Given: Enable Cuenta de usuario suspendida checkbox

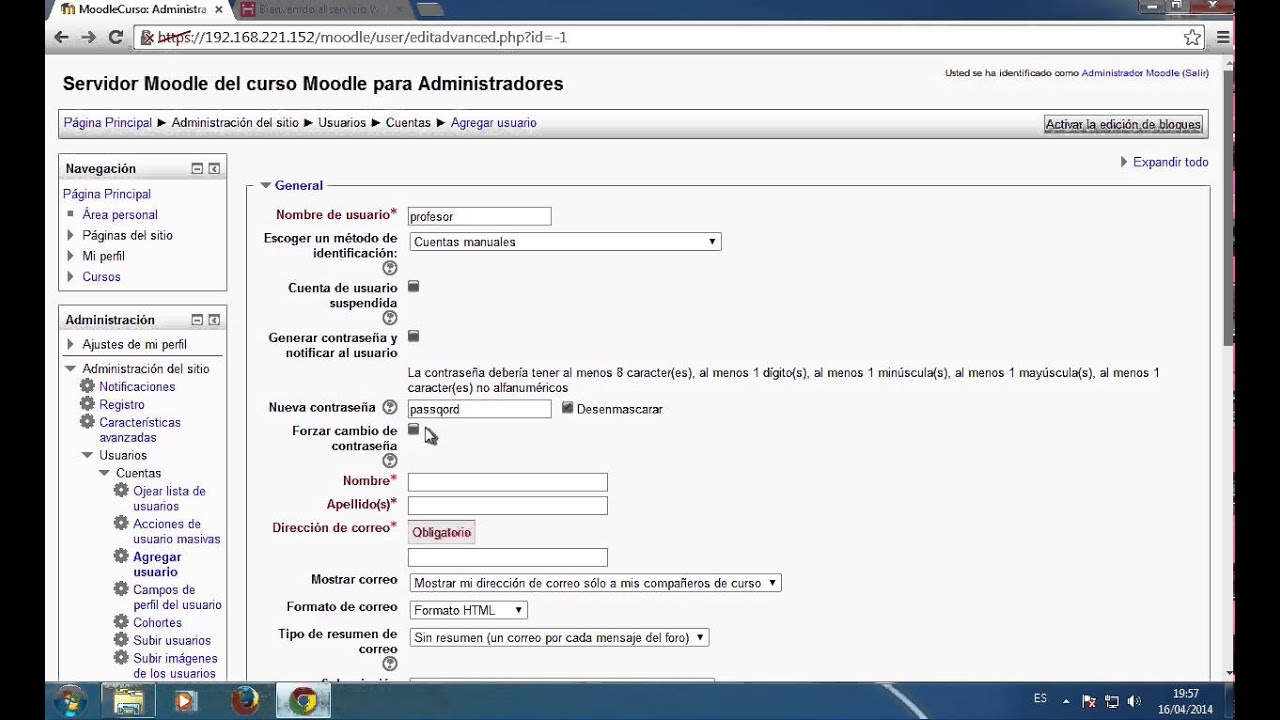Looking at the screenshot, I should click(x=414, y=287).
